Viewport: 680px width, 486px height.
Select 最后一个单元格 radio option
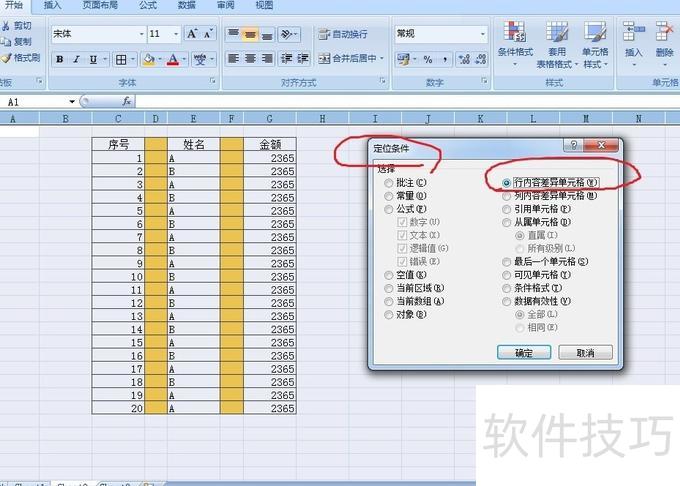[x=507, y=262]
